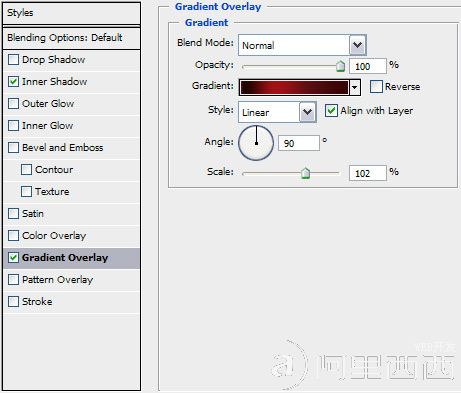461x393 pixels.
Task: Select the Texture sub-style row
Action: 71,192
